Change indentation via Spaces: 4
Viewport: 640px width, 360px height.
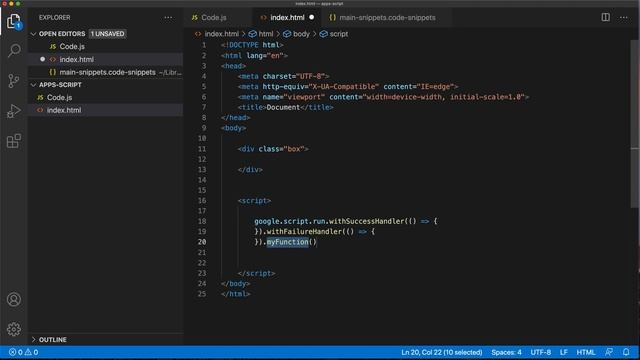click(506, 352)
